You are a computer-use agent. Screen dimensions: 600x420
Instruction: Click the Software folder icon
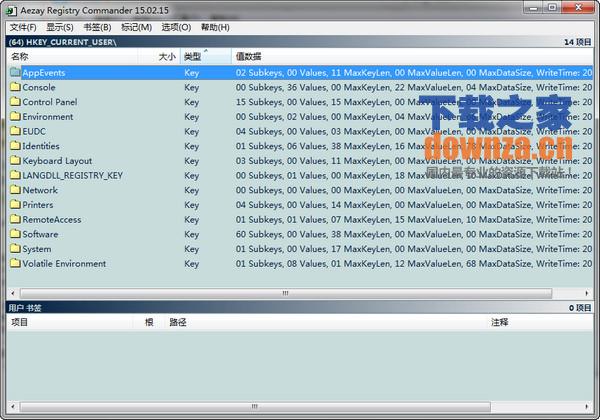[x=15, y=234]
